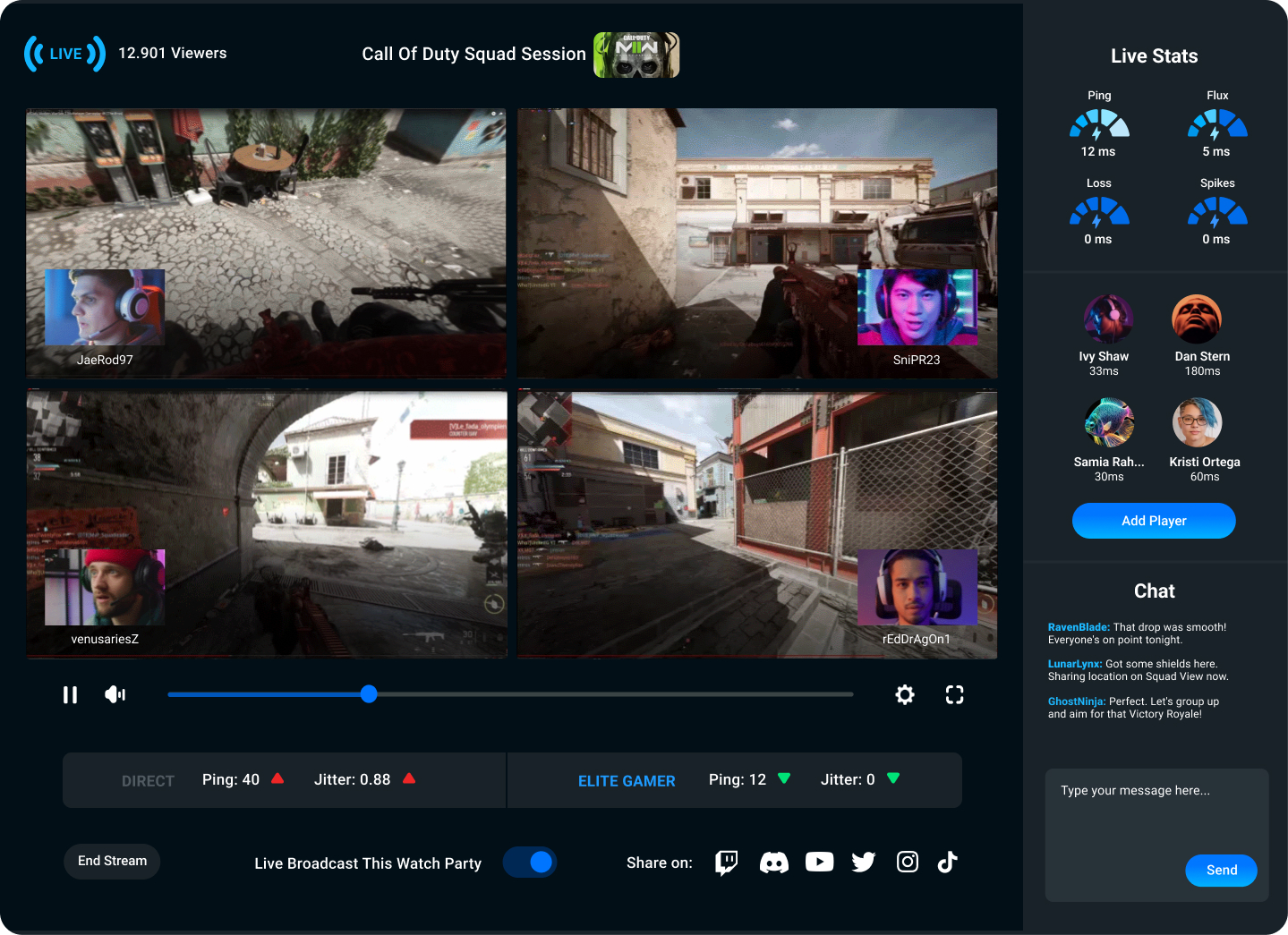
Task: Select the DIRECT connection mode
Action: coord(148,781)
